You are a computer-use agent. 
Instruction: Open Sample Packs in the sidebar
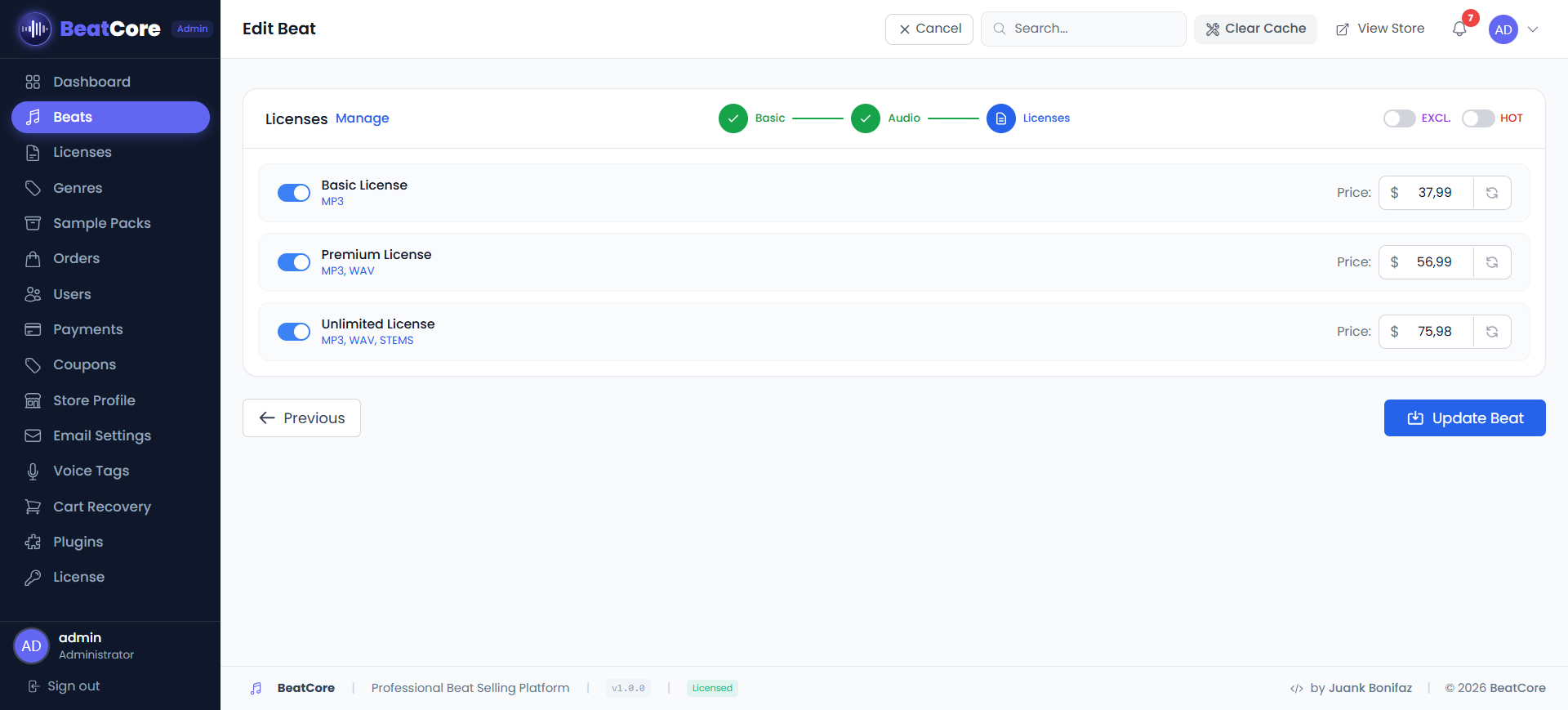coord(102,223)
